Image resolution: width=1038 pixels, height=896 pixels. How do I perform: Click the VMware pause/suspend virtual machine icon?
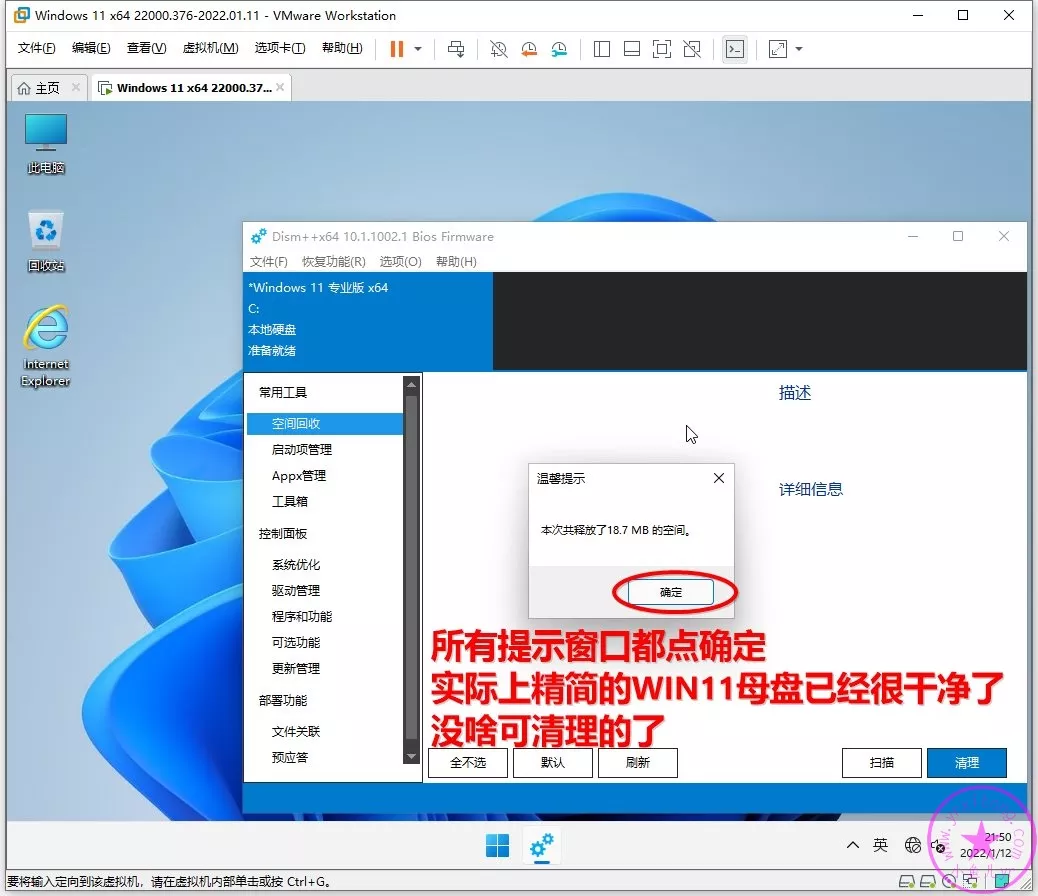397,49
